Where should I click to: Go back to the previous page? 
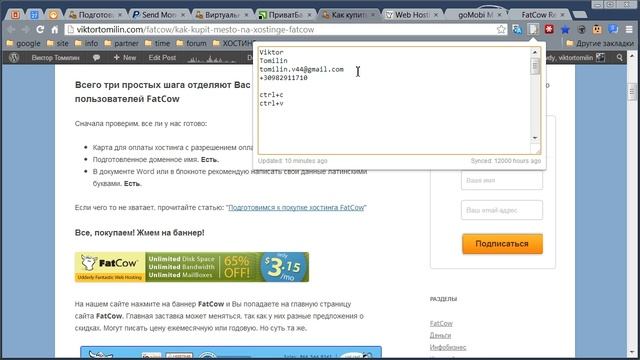(x=11, y=29)
